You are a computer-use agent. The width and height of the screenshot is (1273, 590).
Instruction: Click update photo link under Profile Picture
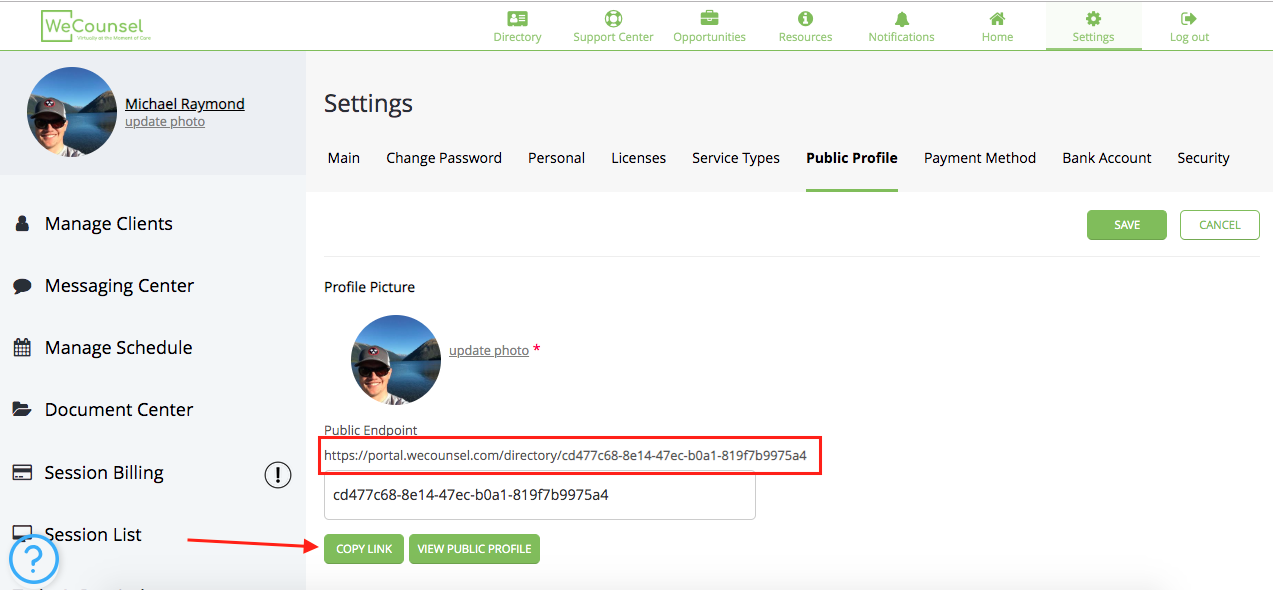click(489, 350)
